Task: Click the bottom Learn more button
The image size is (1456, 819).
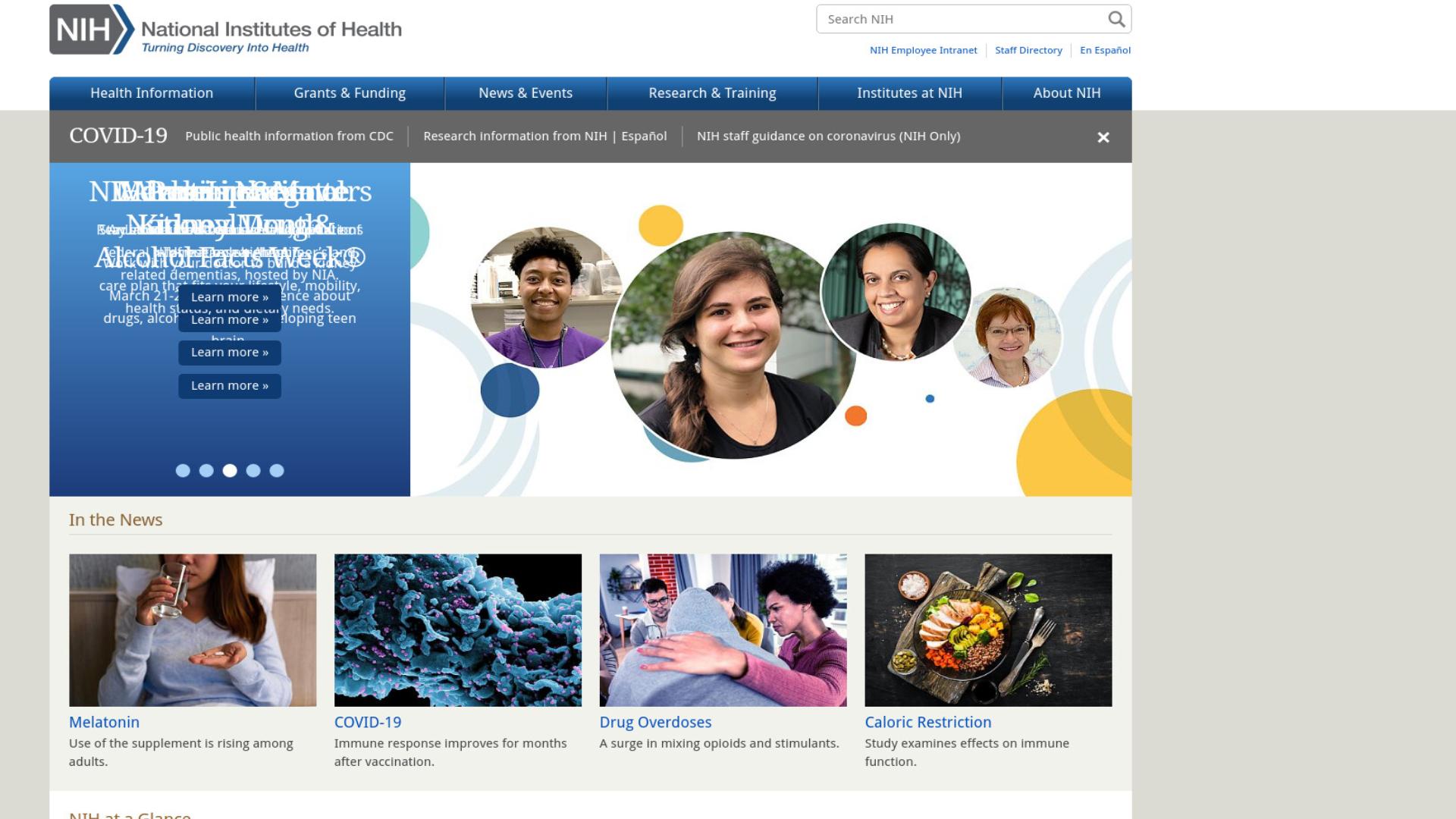Action: (230, 386)
